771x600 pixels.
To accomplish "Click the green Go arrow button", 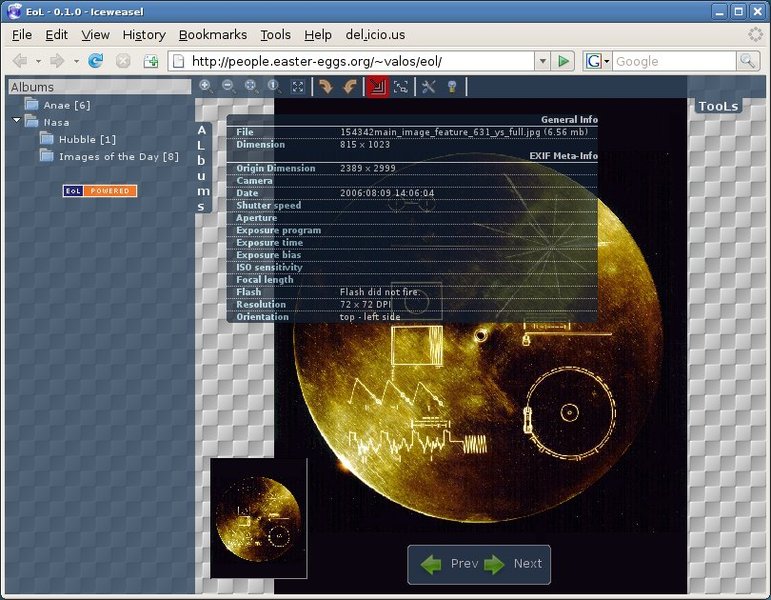I will point(563,61).
